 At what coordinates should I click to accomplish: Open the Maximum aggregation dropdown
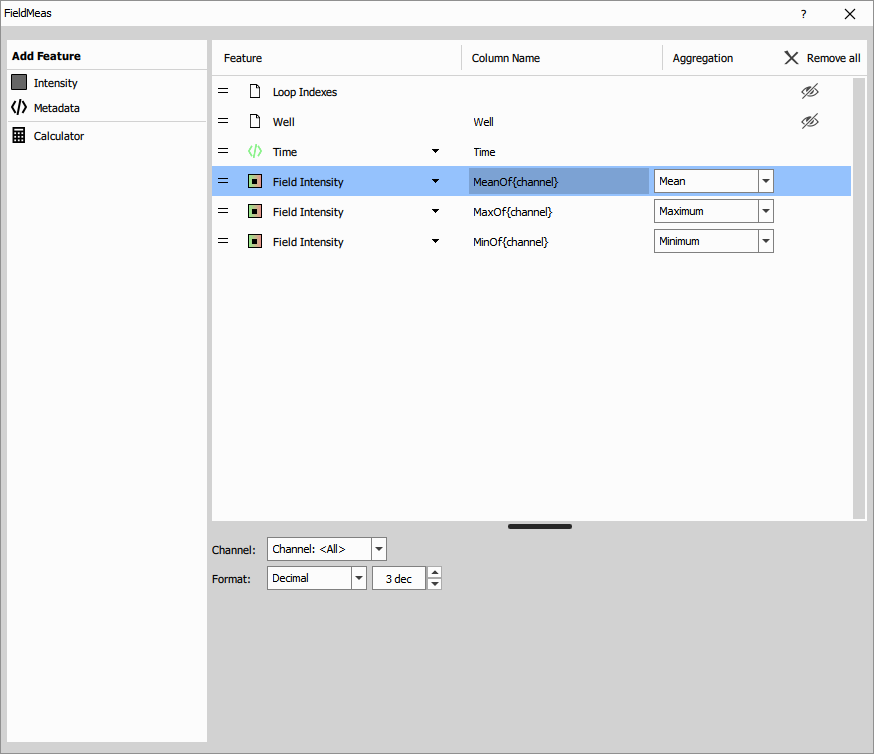coord(766,211)
